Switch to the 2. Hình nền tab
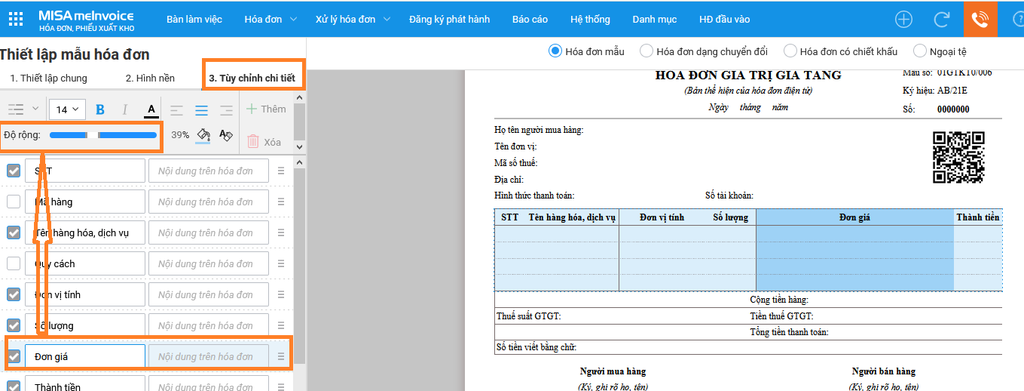The height and width of the screenshot is (391, 1024). click(x=150, y=78)
